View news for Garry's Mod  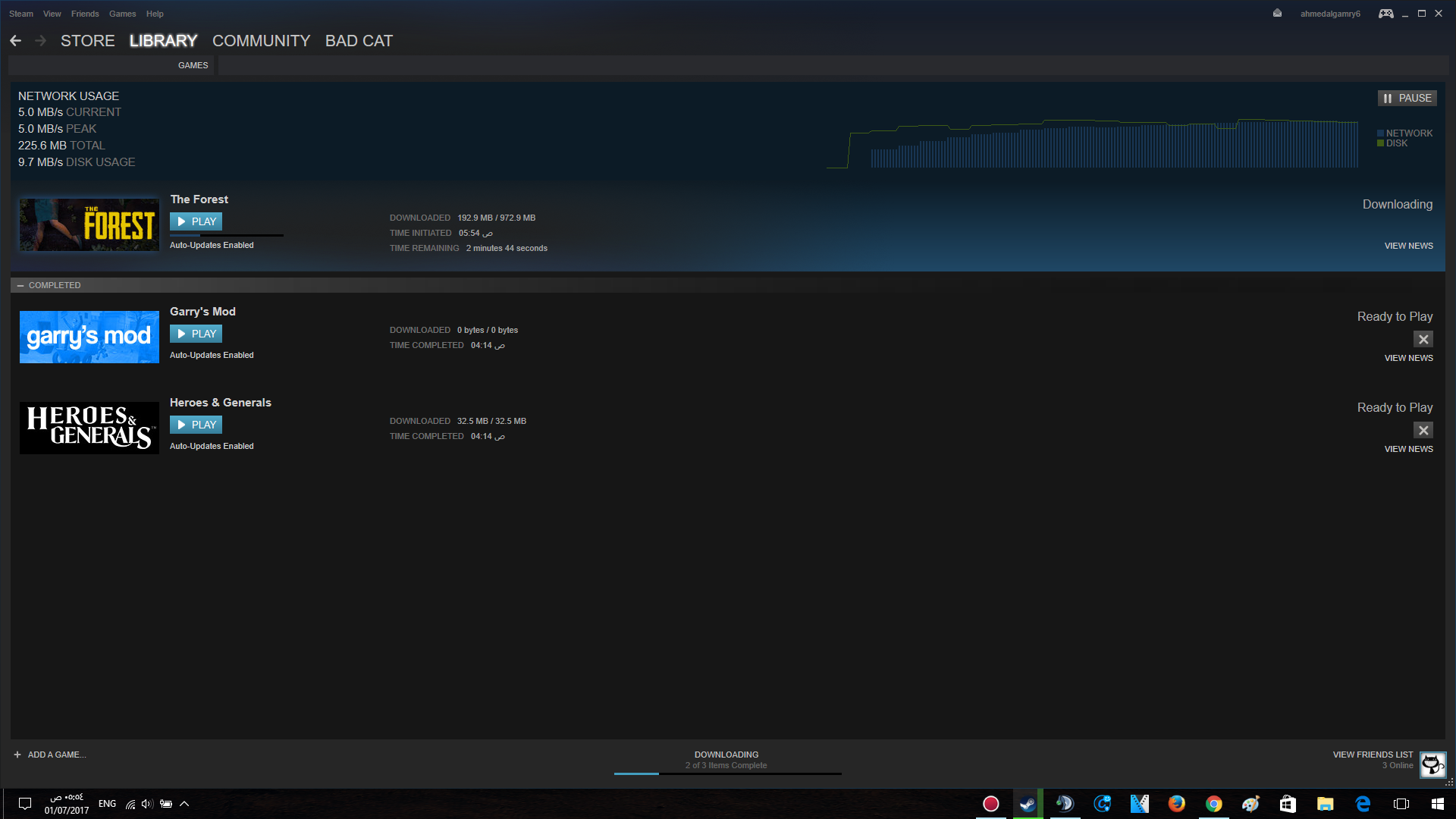[x=1408, y=358]
